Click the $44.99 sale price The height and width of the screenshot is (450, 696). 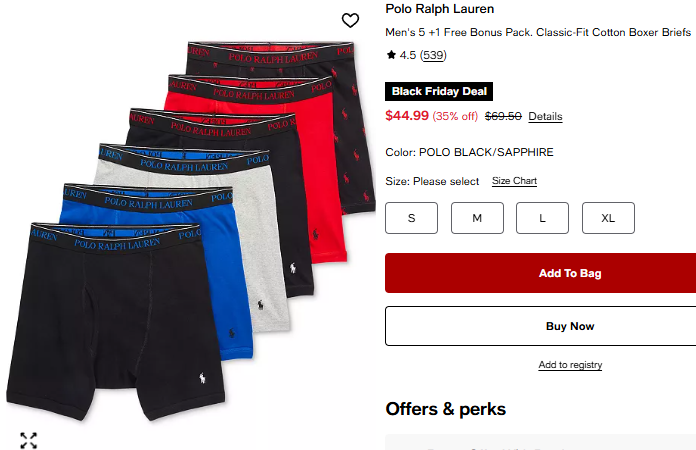point(407,116)
